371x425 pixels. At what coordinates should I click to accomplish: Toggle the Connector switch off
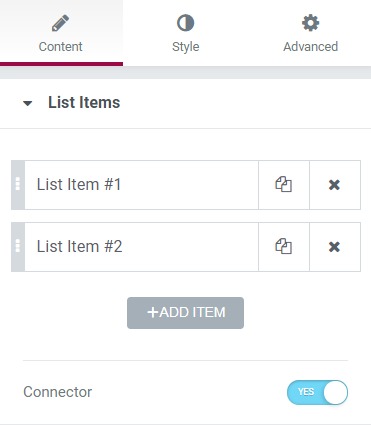click(x=317, y=392)
